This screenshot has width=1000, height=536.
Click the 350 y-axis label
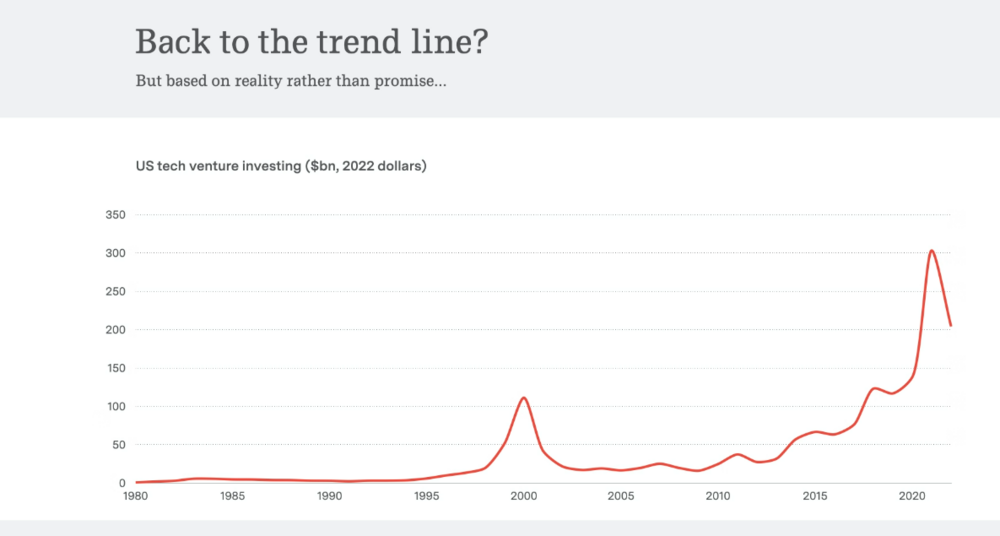tap(113, 215)
